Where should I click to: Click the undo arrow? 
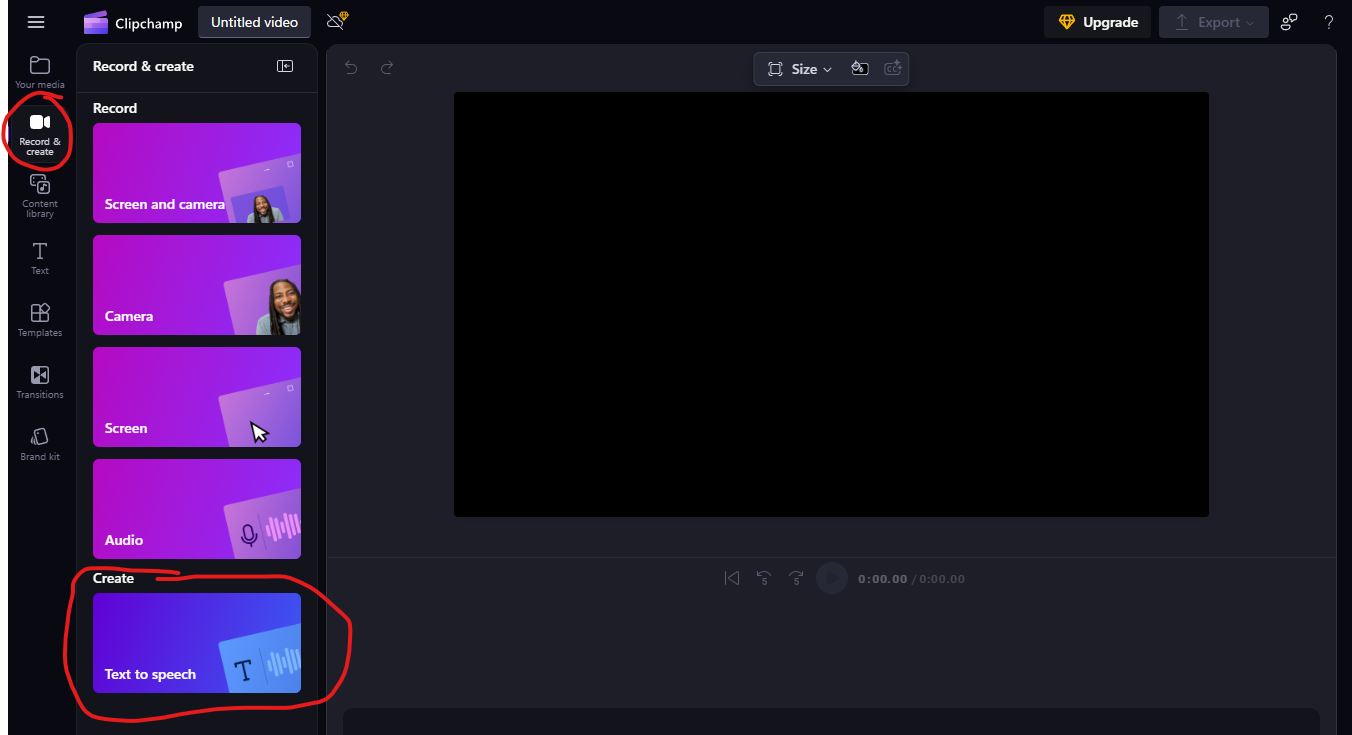click(x=351, y=67)
